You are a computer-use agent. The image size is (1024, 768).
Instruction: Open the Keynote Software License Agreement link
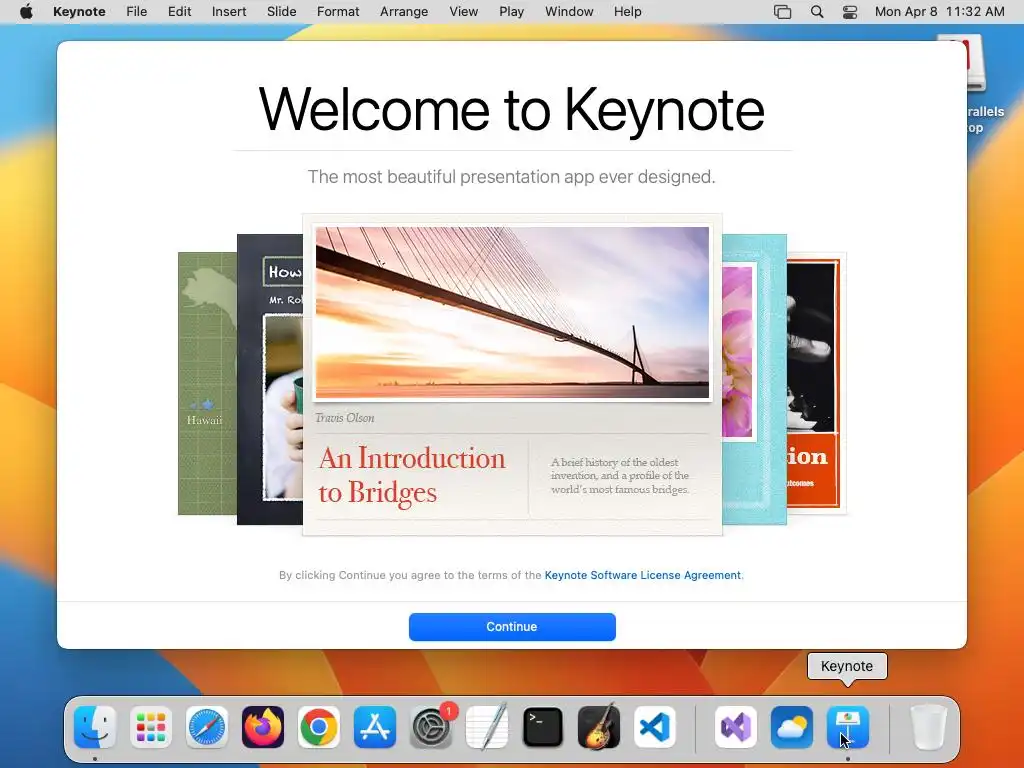[x=643, y=575]
